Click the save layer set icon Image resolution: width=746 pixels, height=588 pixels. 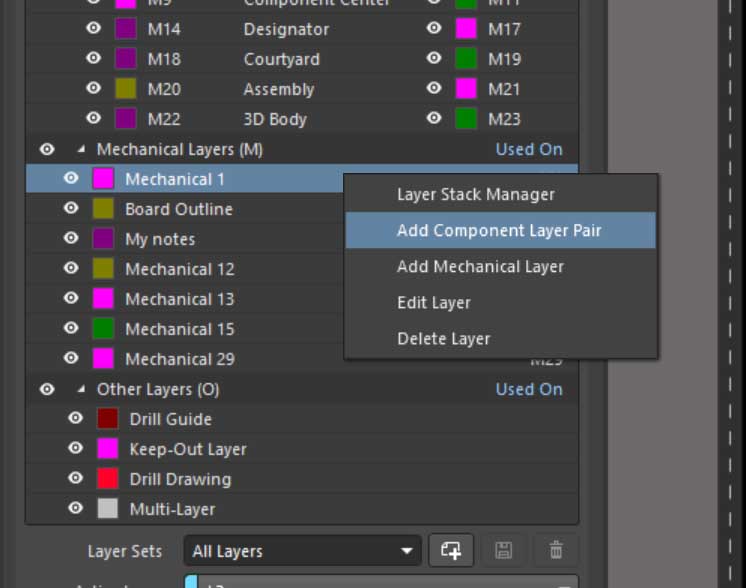click(504, 550)
